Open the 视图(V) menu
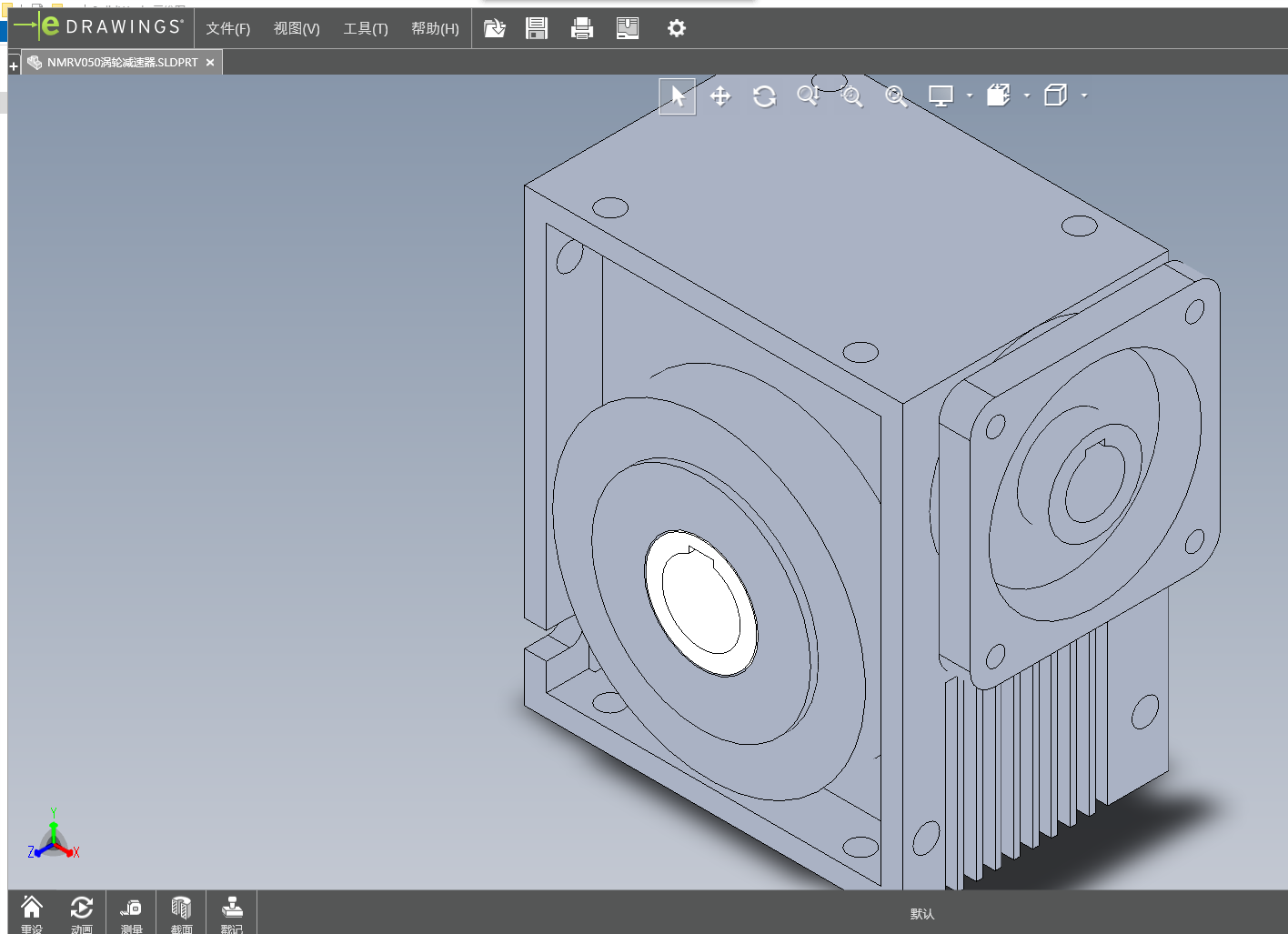 297,28
